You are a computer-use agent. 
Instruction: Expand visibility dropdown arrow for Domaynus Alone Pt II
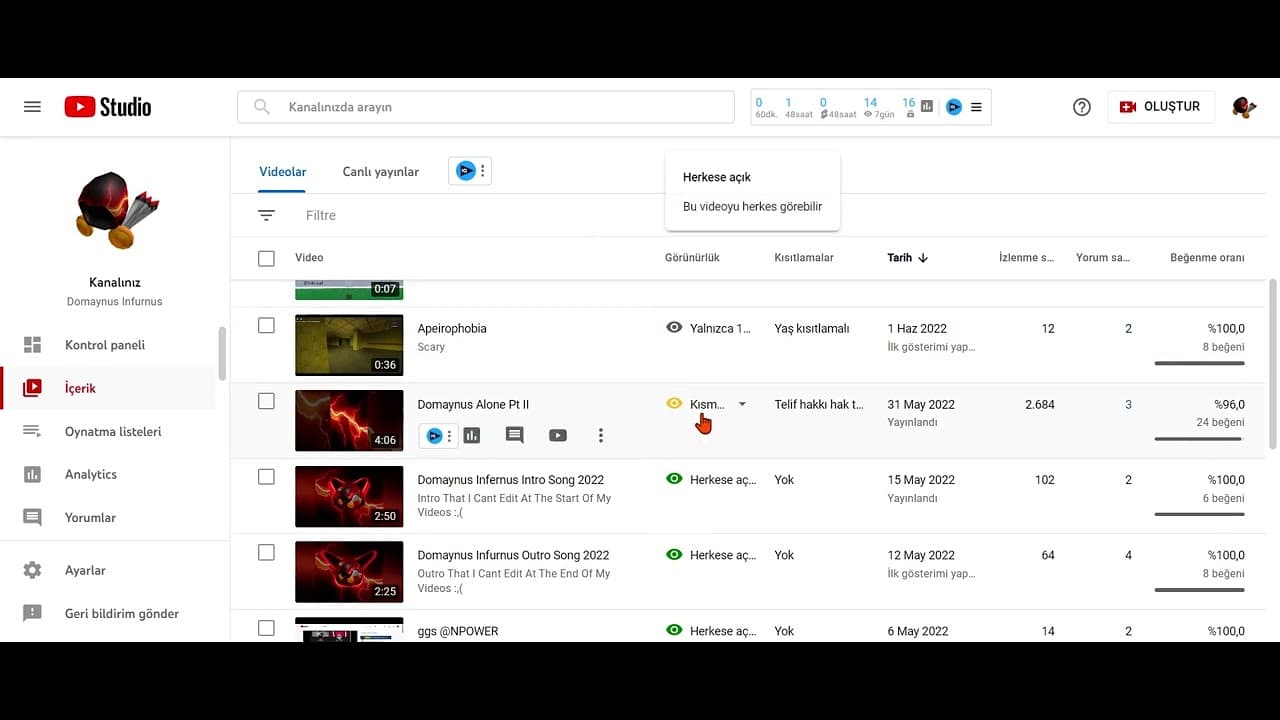(742, 404)
